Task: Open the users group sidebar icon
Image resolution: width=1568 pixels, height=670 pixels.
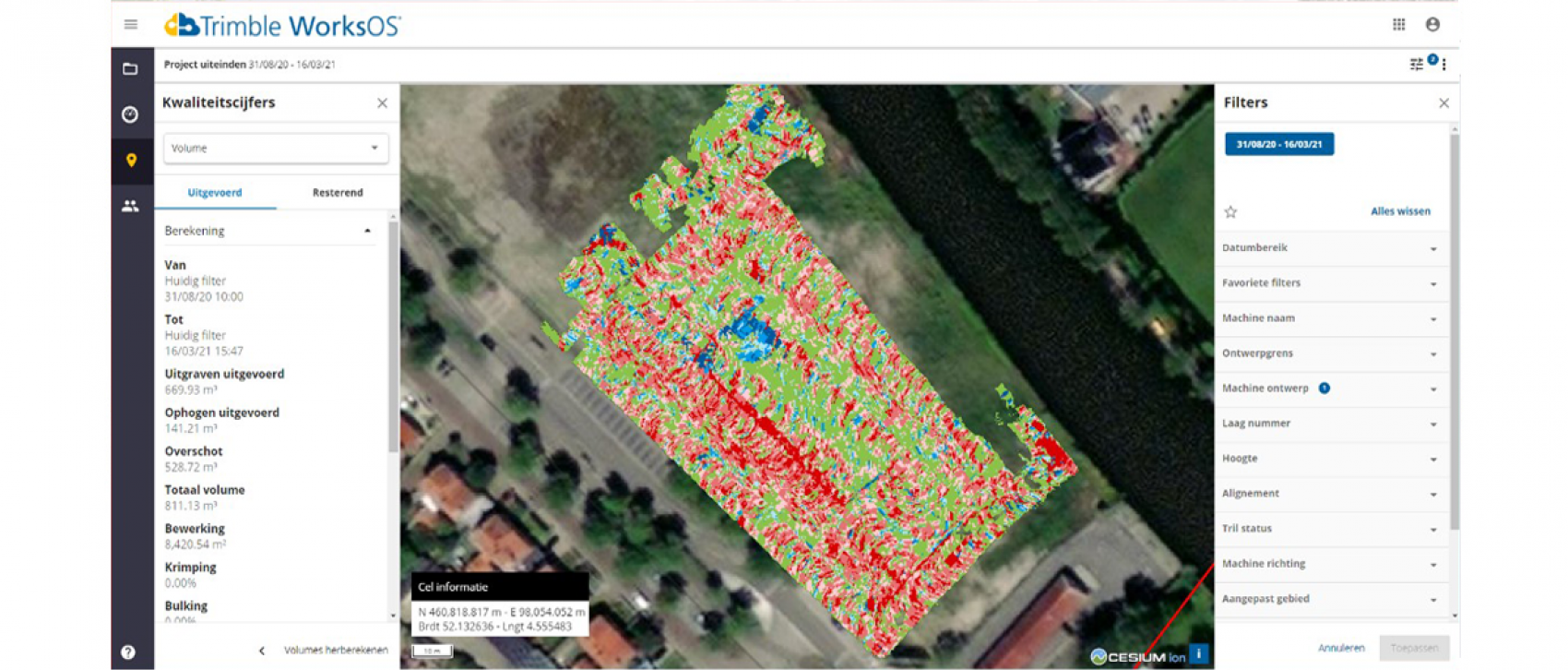Action: (131, 206)
